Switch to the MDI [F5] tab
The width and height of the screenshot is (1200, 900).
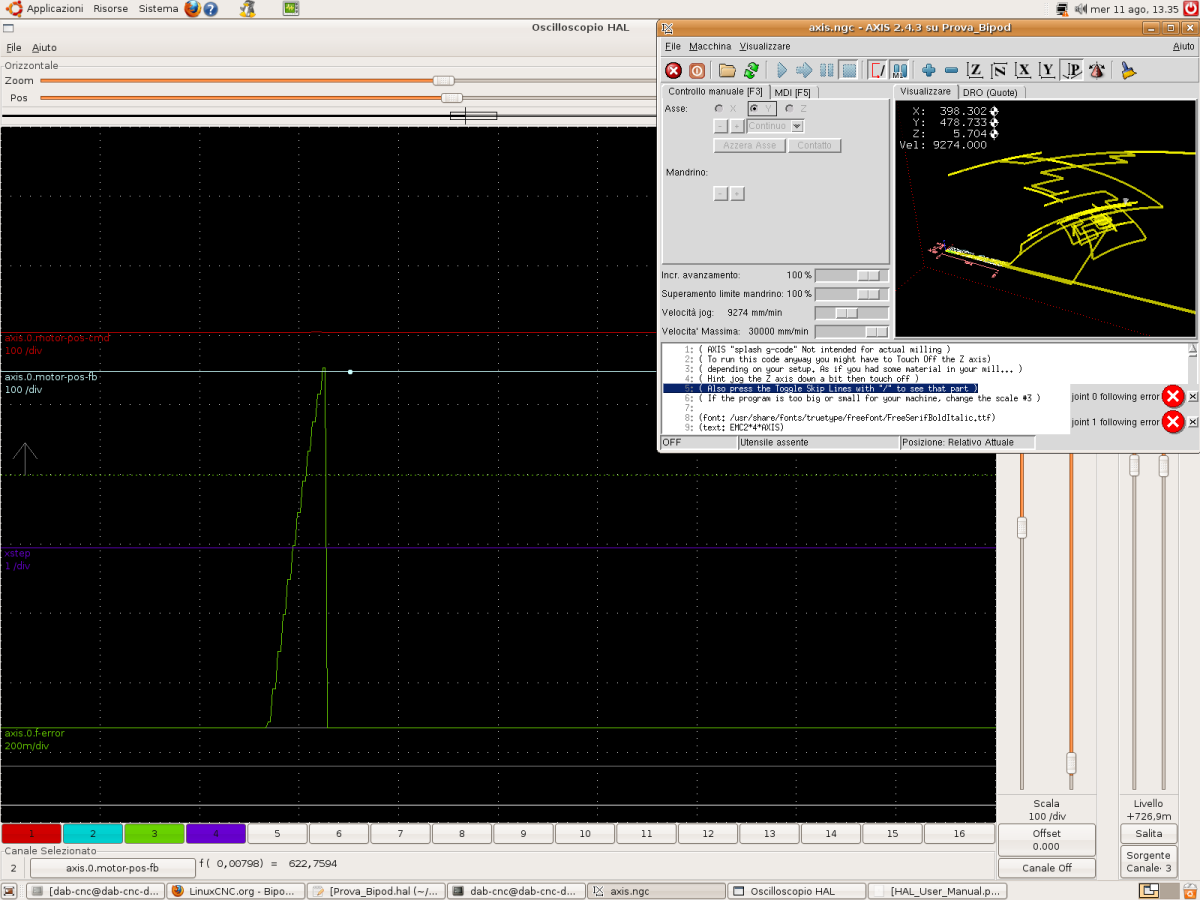pos(792,92)
